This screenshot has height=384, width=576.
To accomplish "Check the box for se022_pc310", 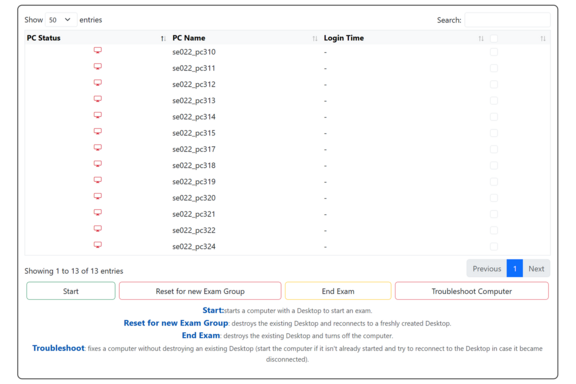I will tap(494, 52).
